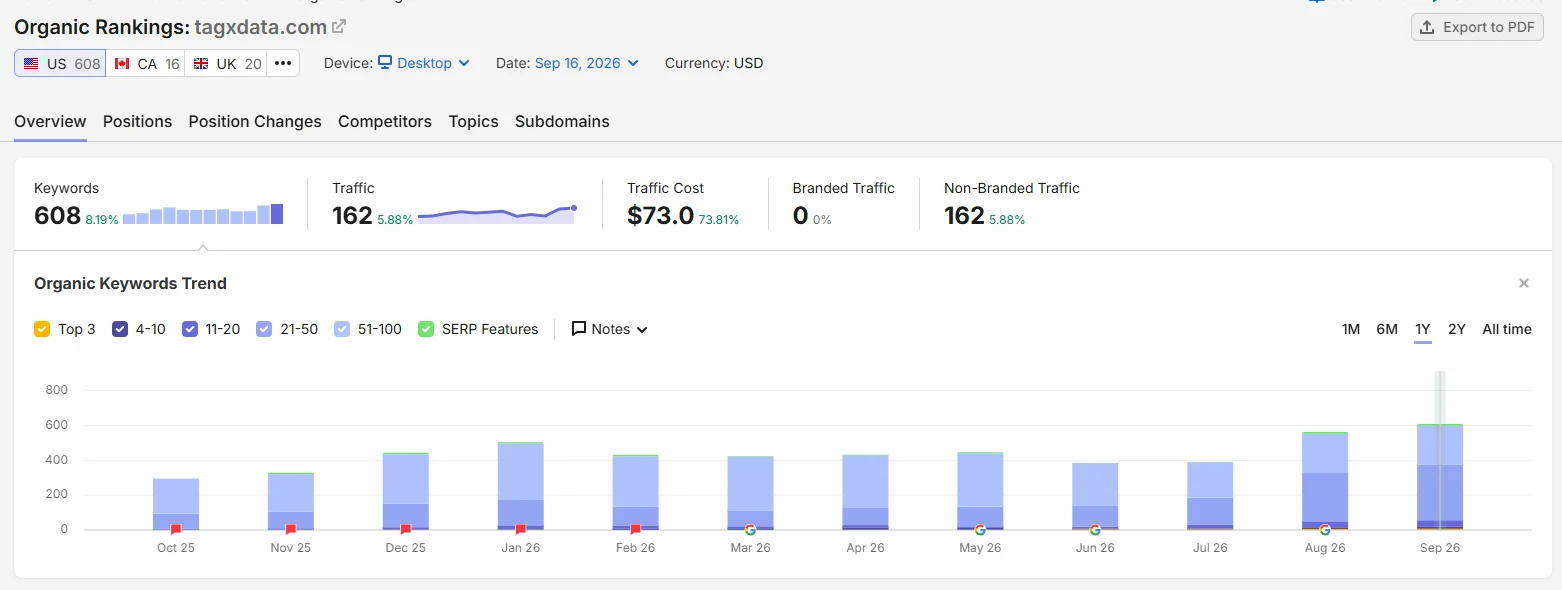Click the Google update icon under Mar 26
The image size is (1562, 590).
pos(750,530)
